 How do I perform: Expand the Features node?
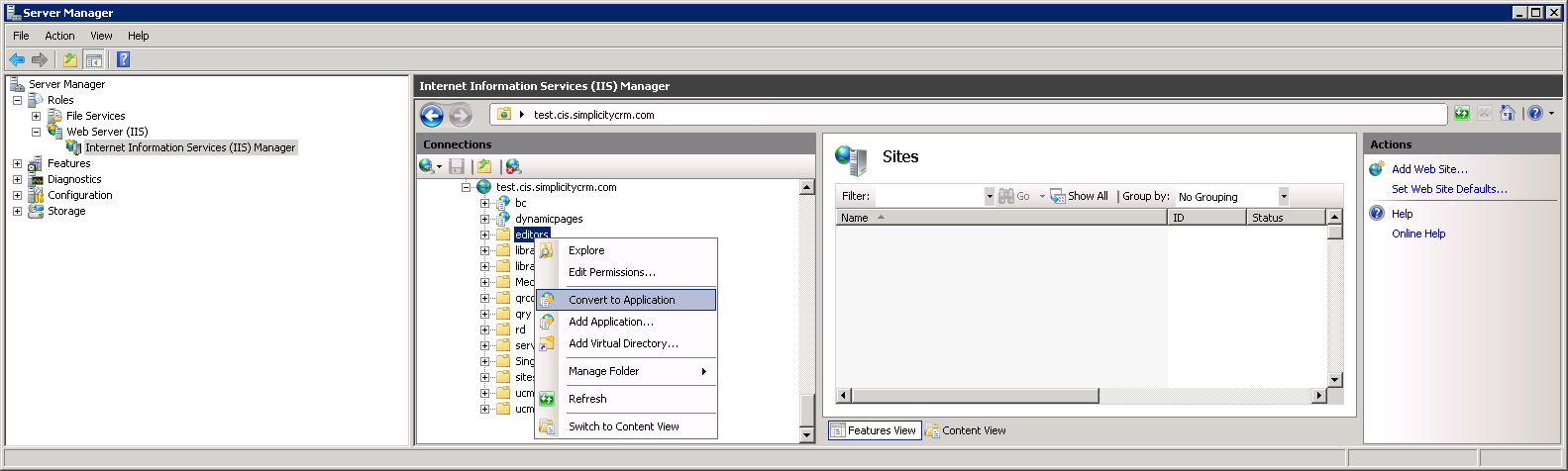(x=17, y=163)
